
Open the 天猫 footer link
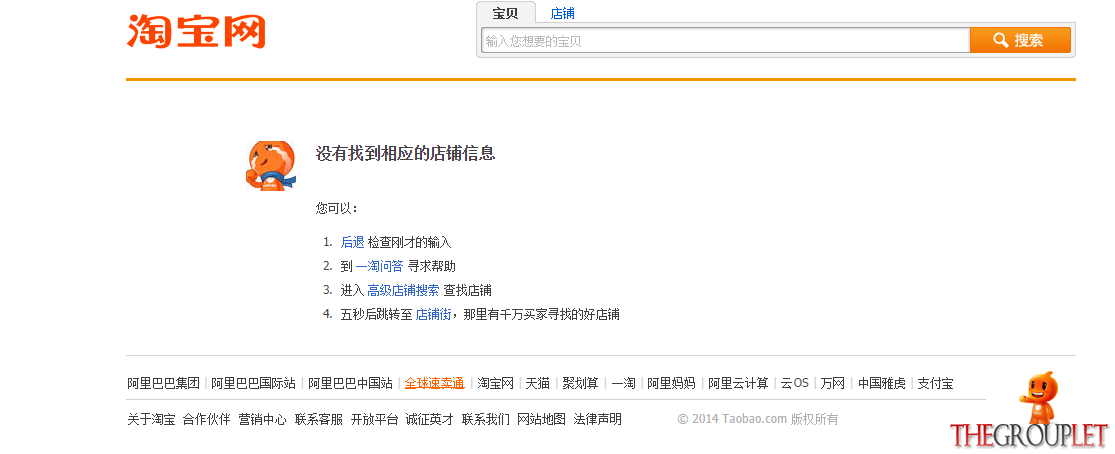pos(538,384)
